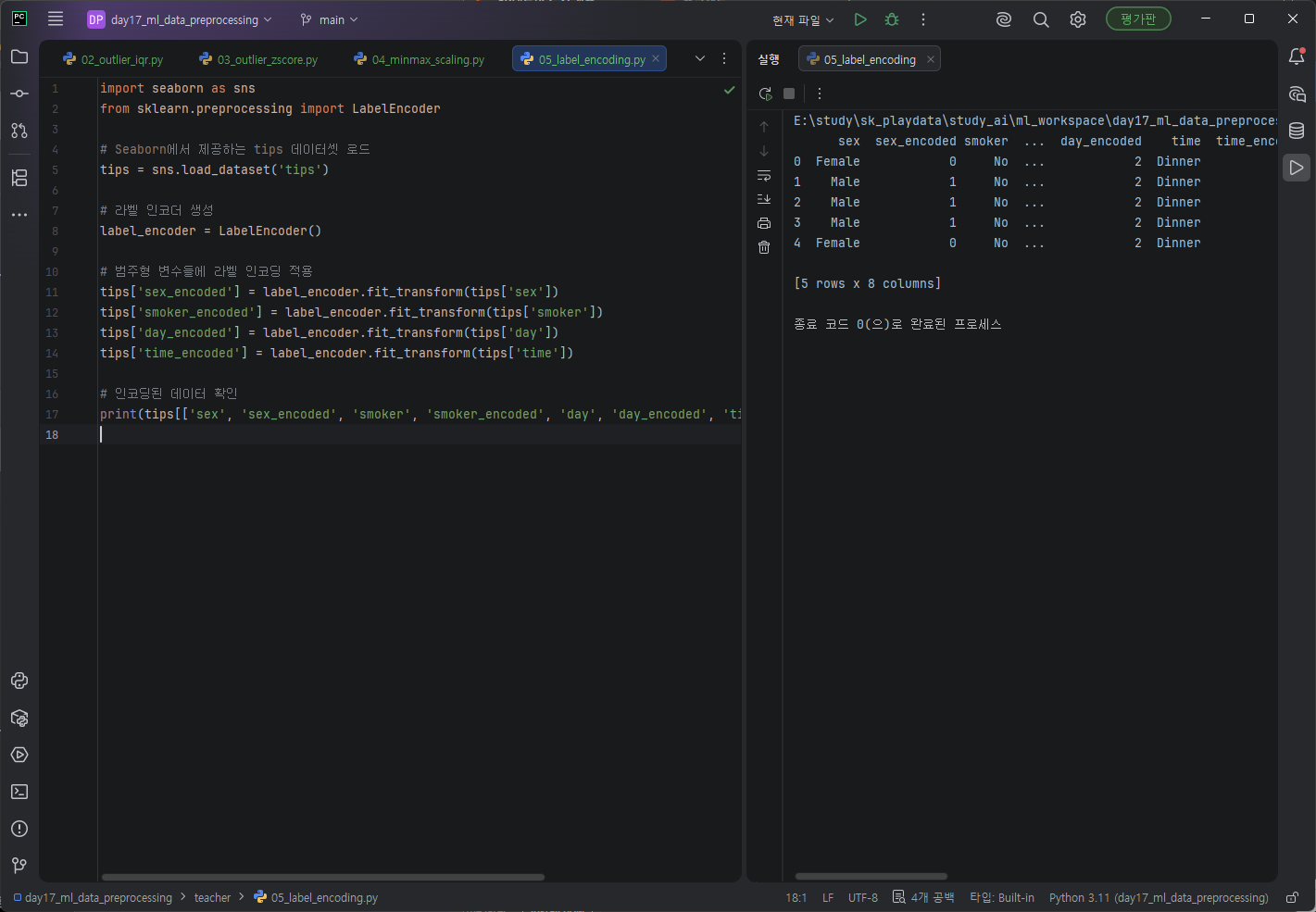Open the Problems tool window
1316x912 pixels.
point(19,829)
